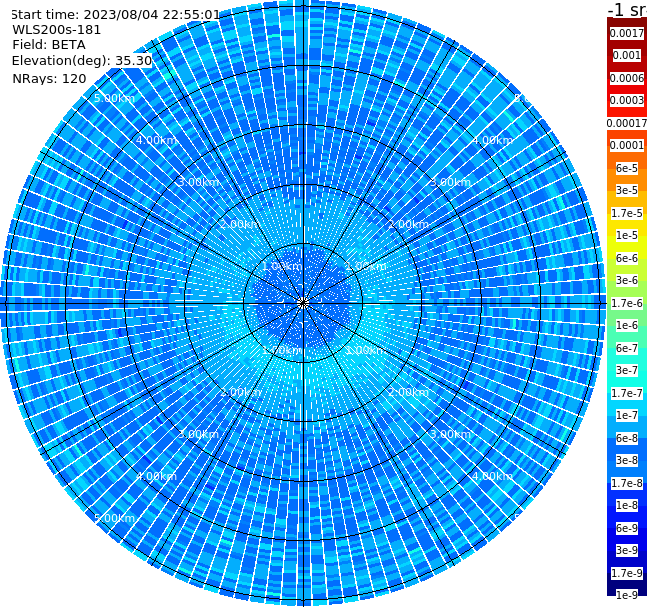This screenshot has width=647, height=607.
Task: Pick the 0.0003 colorbar value
Action: tap(627, 100)
